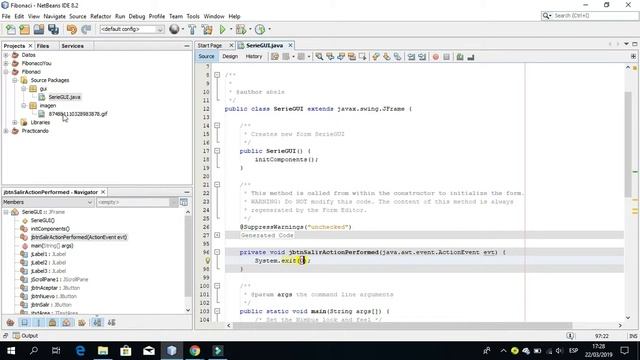The image size is (640, 360).
Task: Click the Undo toolbar icon
Action: pos(71,29)
